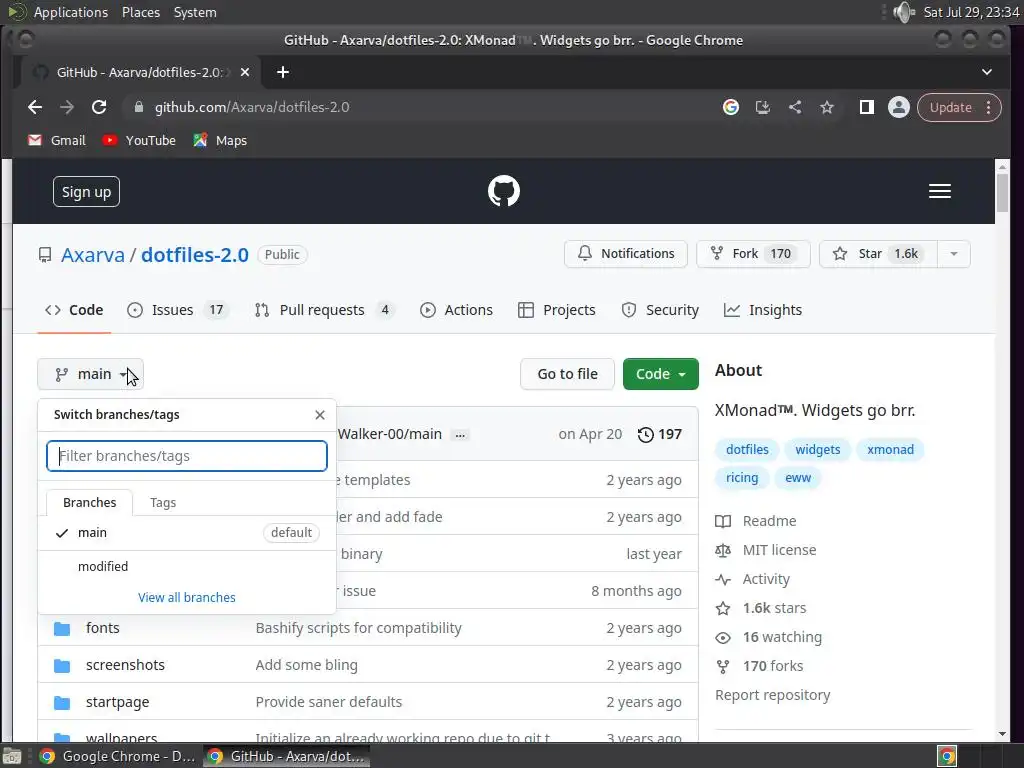This screenshot has width=1024, height=768.
Task: Click the Sign up button
Action: (x=86, y=192)
